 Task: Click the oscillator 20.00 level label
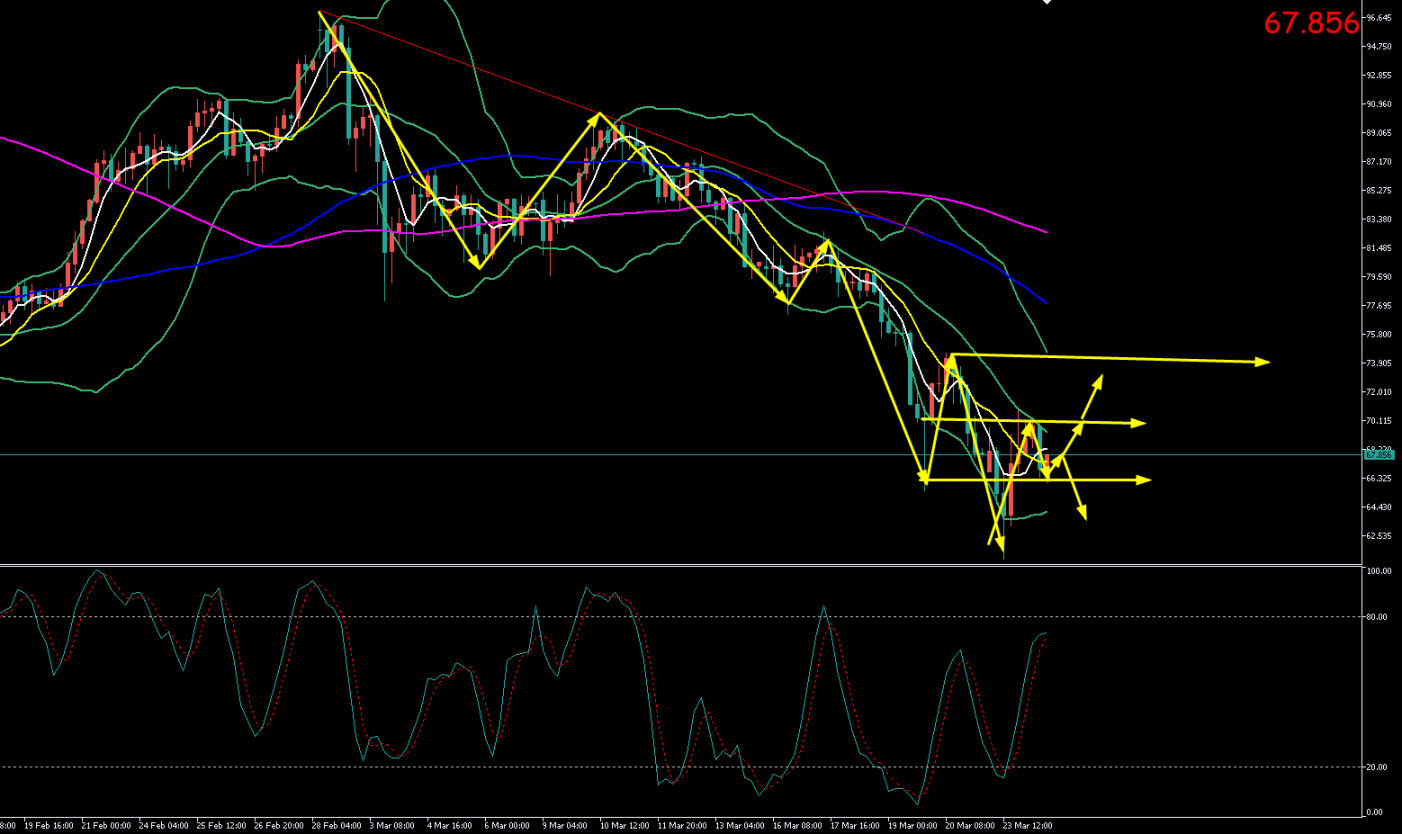(1380, 767)
